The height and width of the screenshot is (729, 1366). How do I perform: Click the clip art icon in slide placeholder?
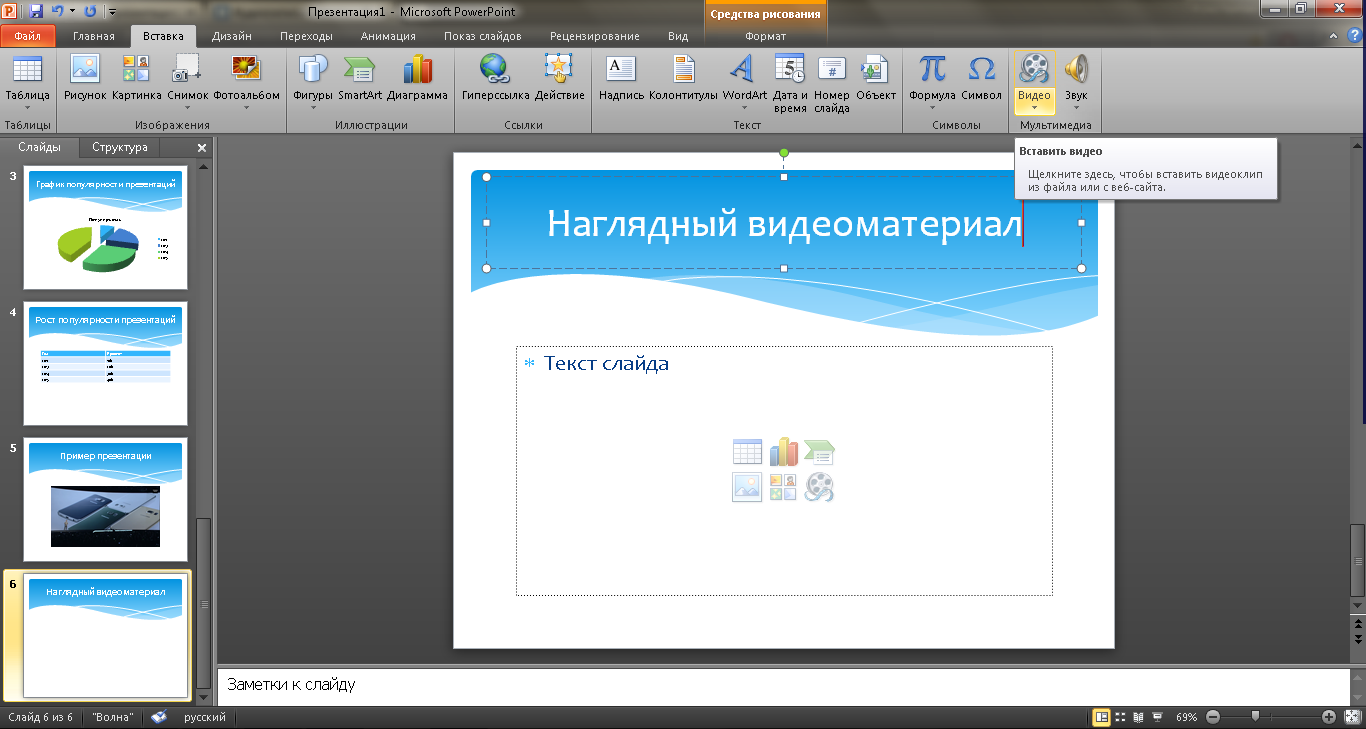(x=783, y=487)
